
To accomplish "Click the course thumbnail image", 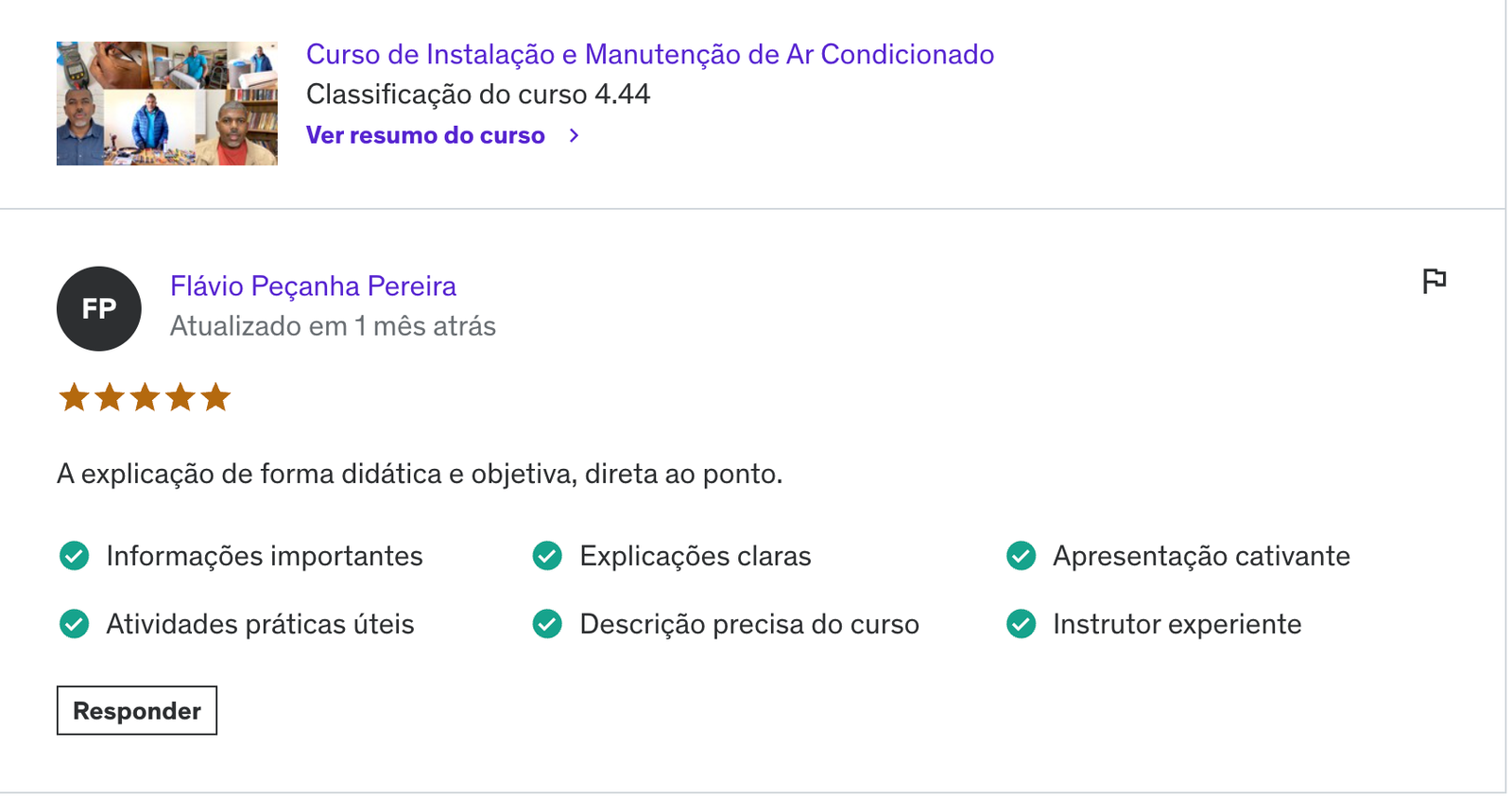I will [167, 103].
